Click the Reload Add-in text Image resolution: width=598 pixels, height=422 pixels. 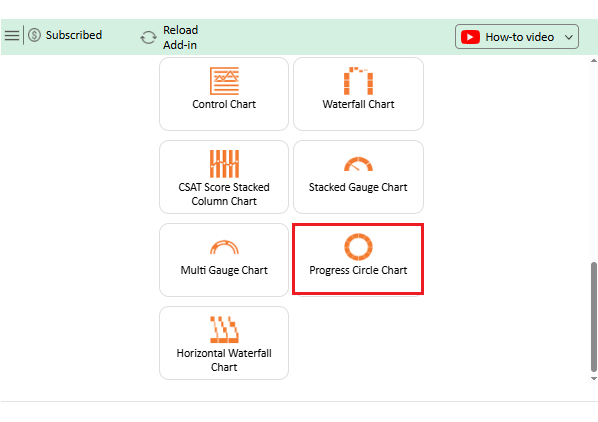[180, 37]
